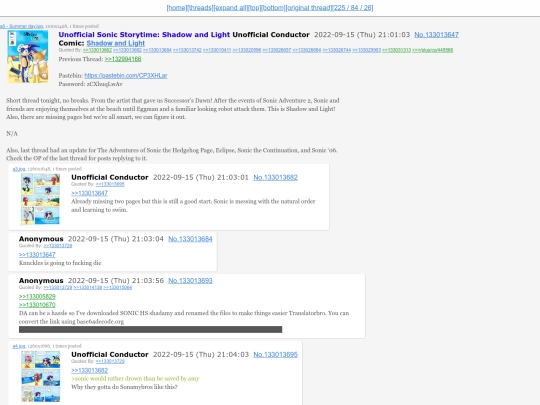This screenshot has width=540, height=405.
Task: Open the [threads] navigation link
Action: (x=200, y=8)
